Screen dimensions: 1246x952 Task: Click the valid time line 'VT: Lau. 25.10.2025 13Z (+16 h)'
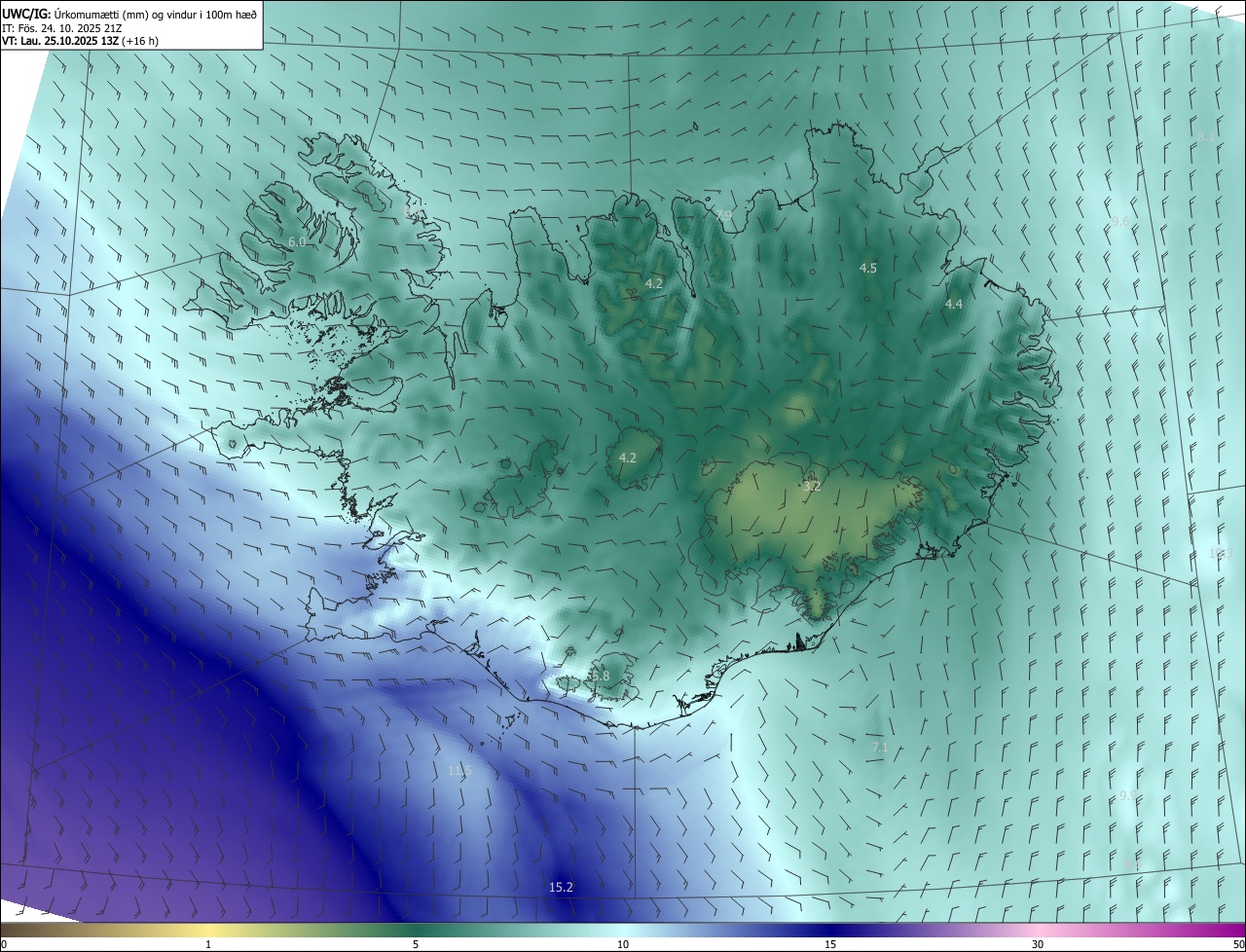80,41
